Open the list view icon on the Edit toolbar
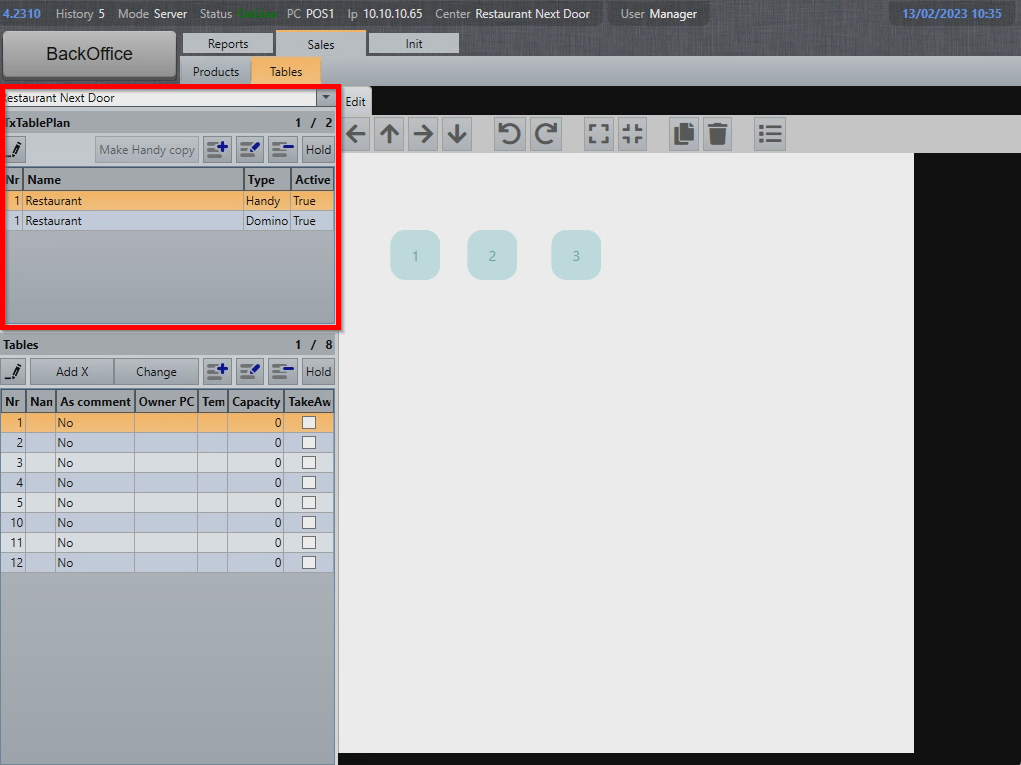Image resolution: width=1021 pixels, height=765 pixels. coord(769,133)
